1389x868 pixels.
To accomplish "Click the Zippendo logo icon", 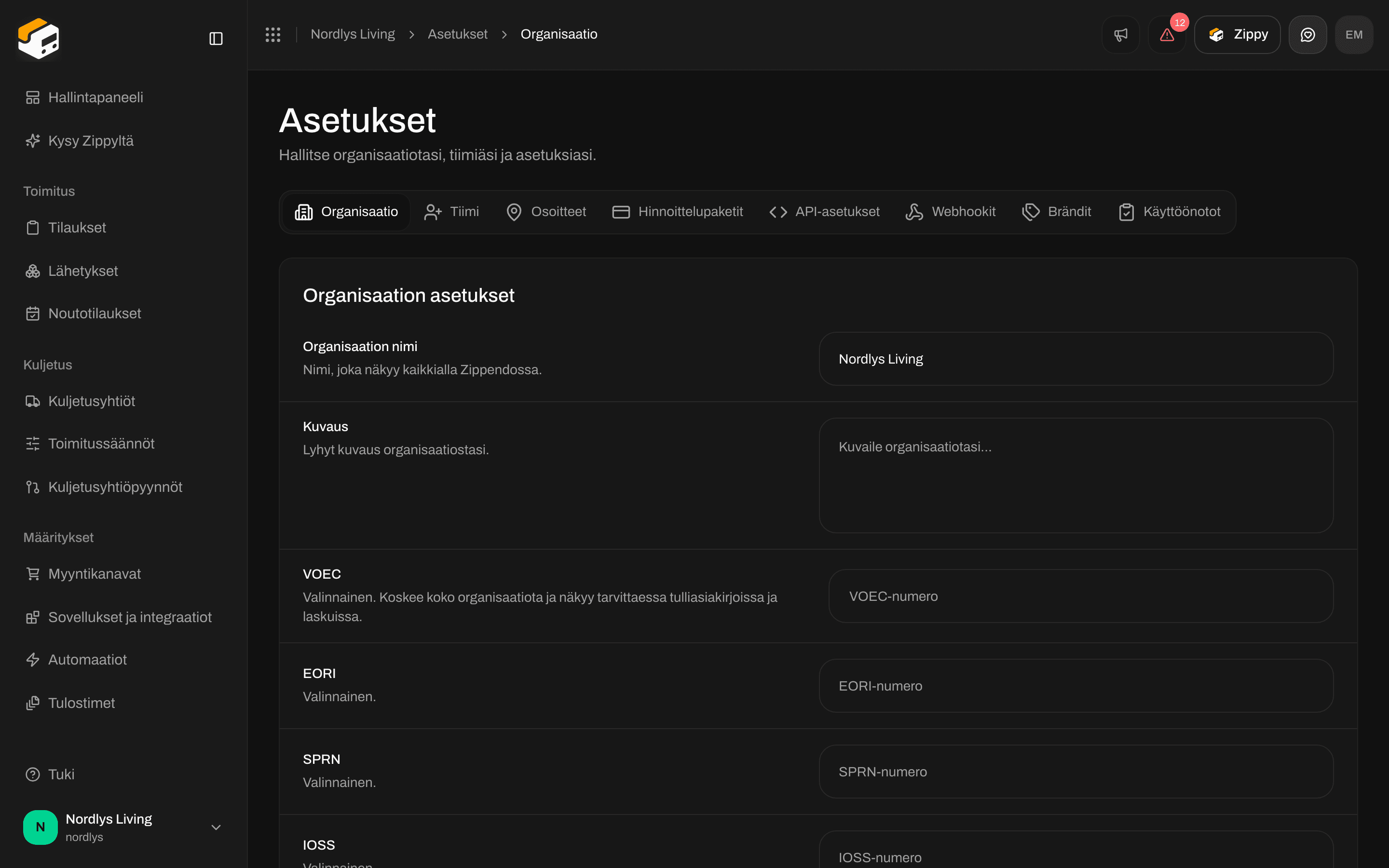I will click(39, 39).
